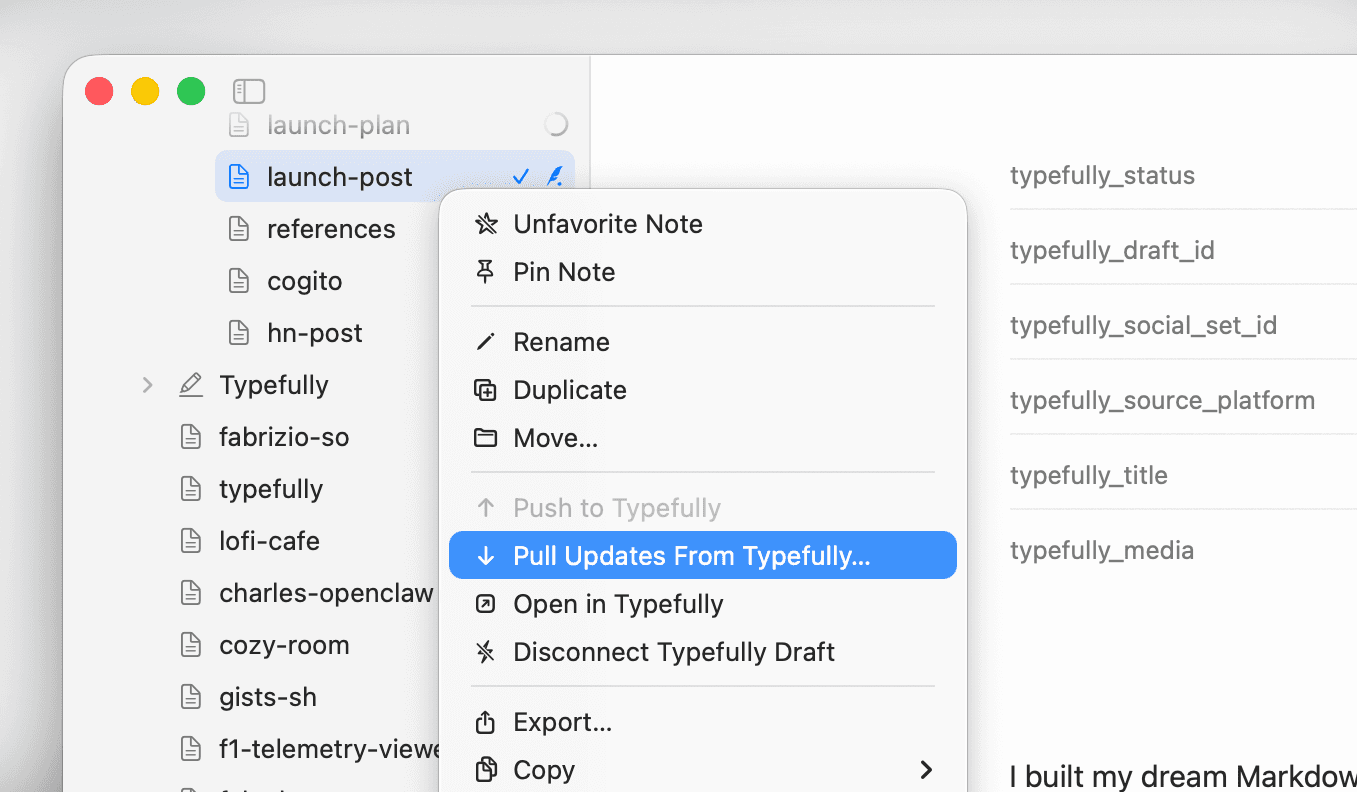Click the typefully_social_set_id property
The image size is (1357, 792).
point(1143,325)
